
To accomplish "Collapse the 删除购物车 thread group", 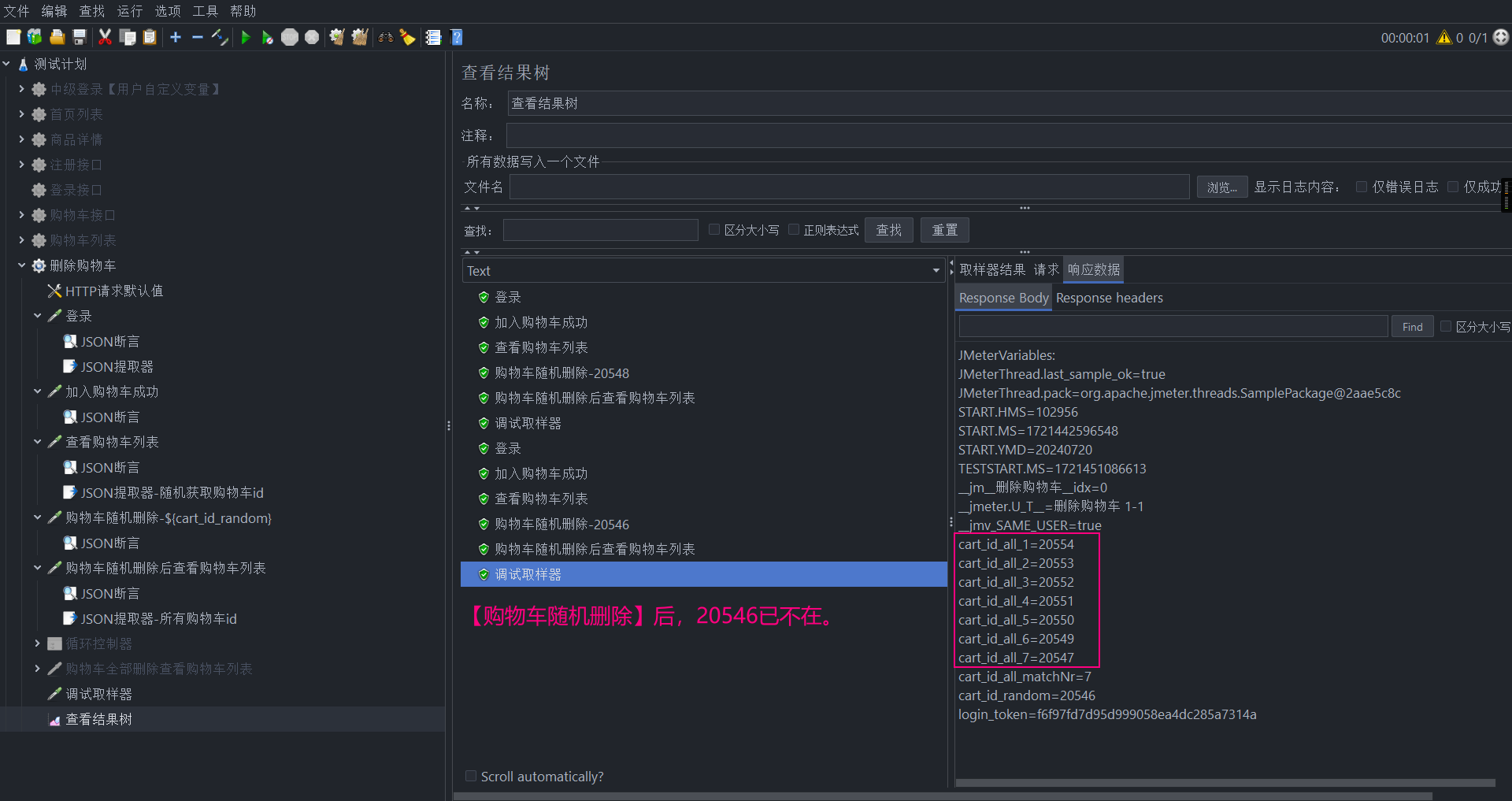I will [x=21, y=265].
